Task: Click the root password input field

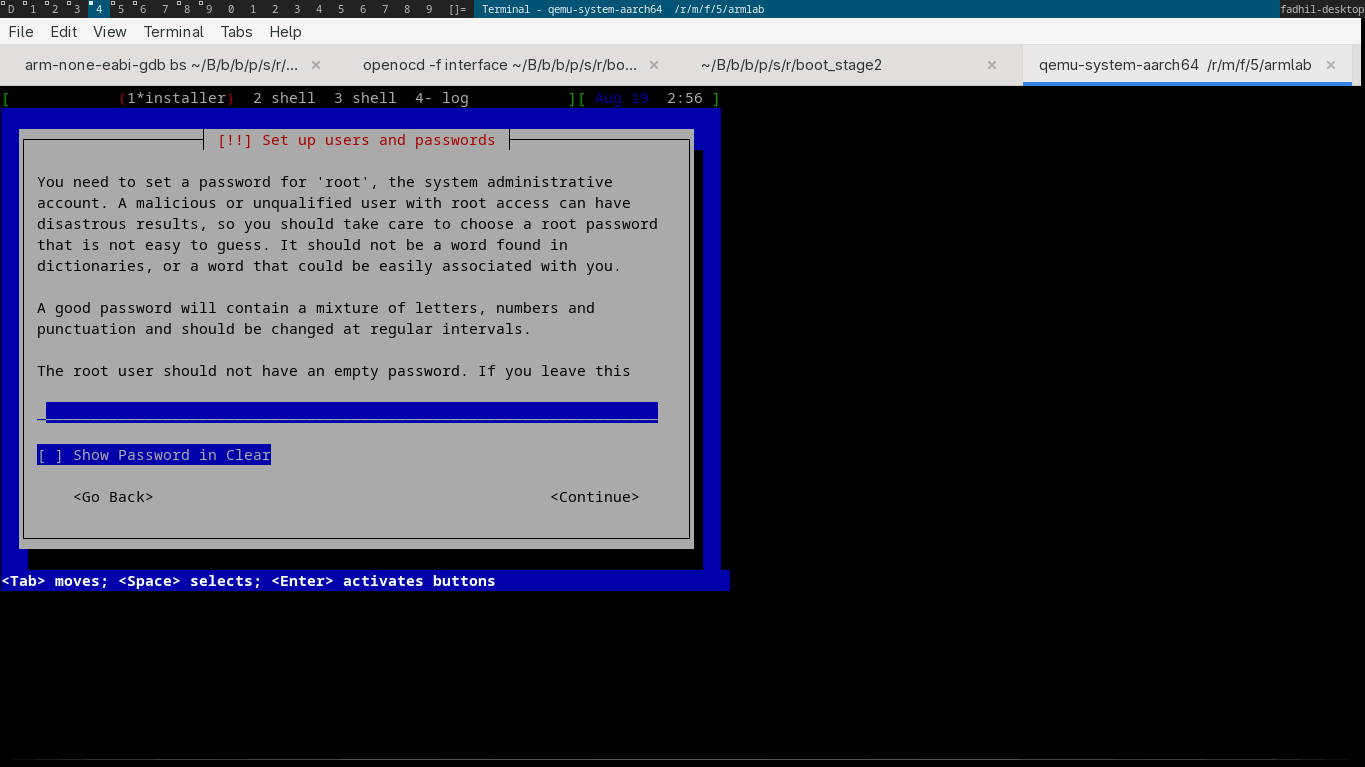Action: tap(351, 412)
